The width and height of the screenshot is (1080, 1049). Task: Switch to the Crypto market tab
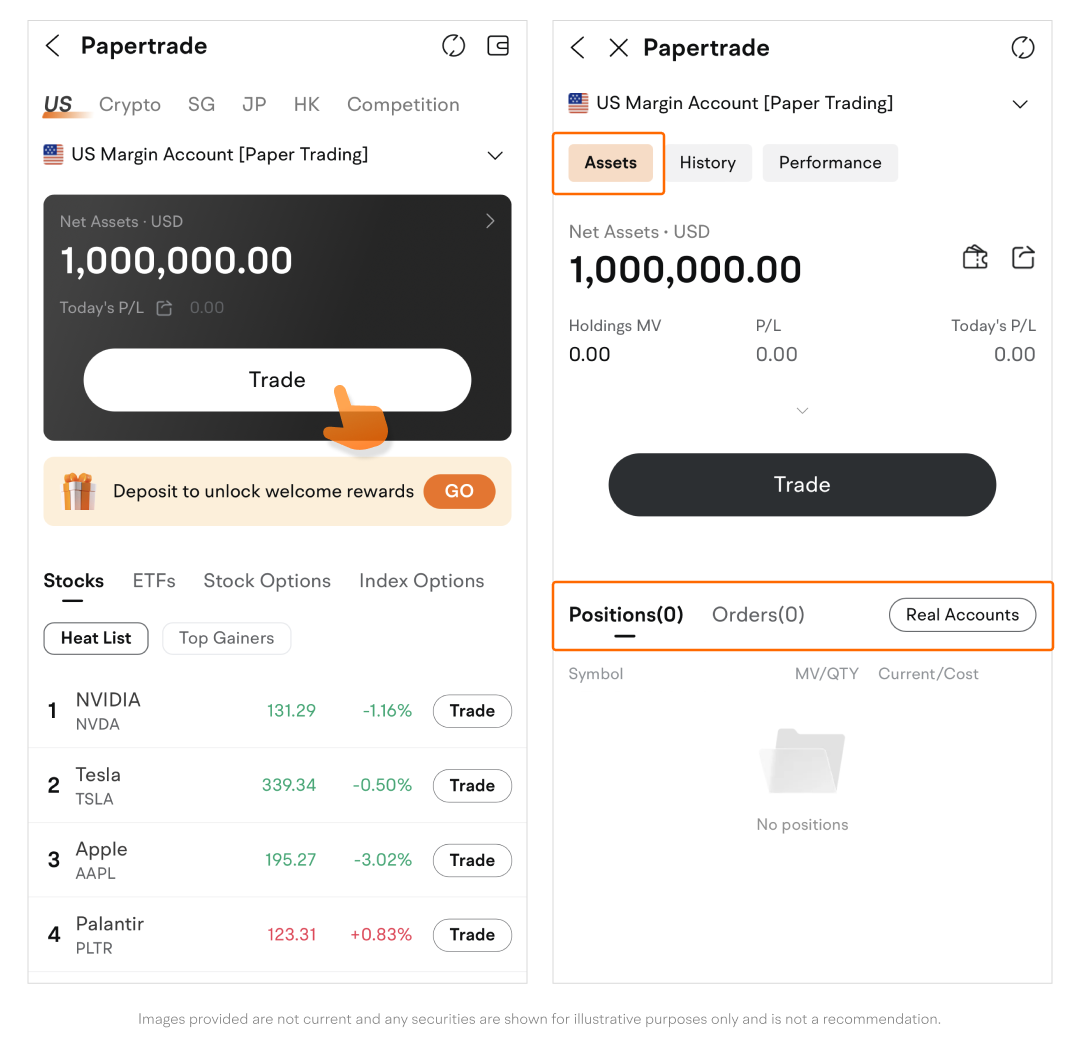point(130,105)
